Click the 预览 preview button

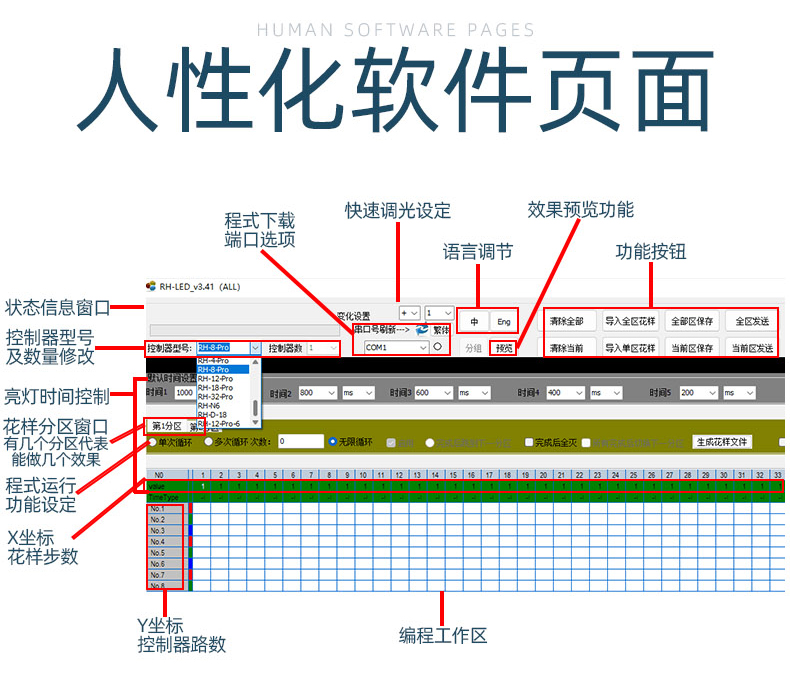click(503, 348)
